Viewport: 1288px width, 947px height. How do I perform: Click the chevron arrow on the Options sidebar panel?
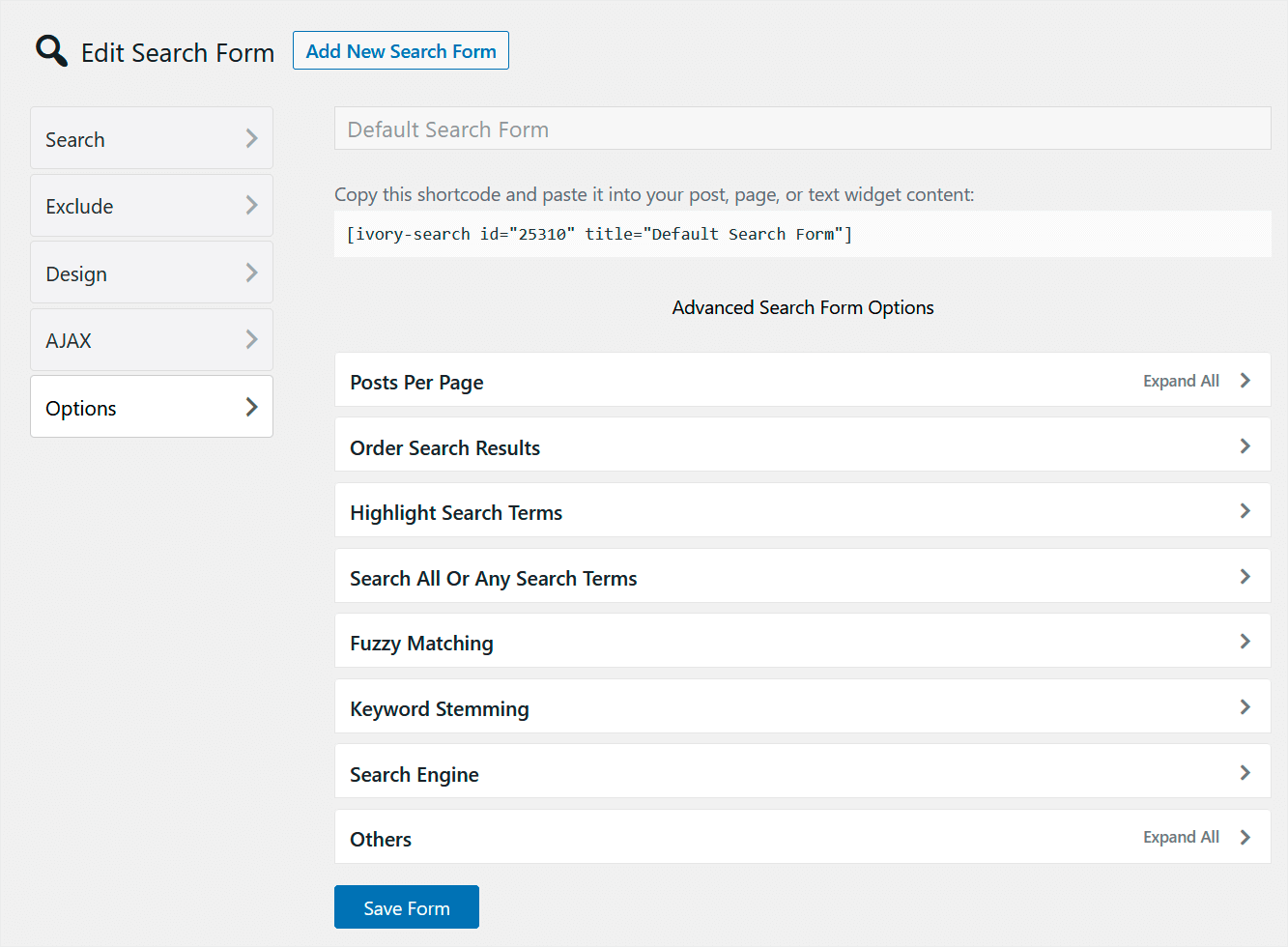(251, 407)
